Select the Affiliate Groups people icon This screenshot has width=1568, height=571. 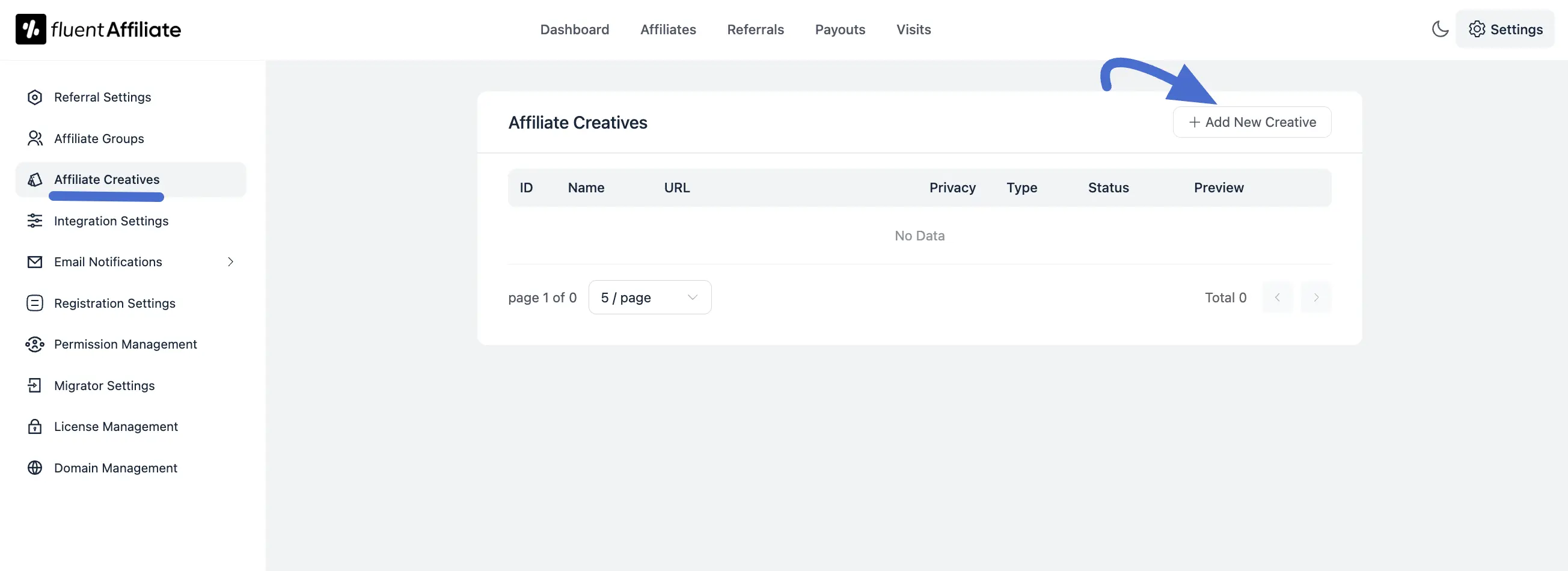pyautogui.click(x=35, y=138)
